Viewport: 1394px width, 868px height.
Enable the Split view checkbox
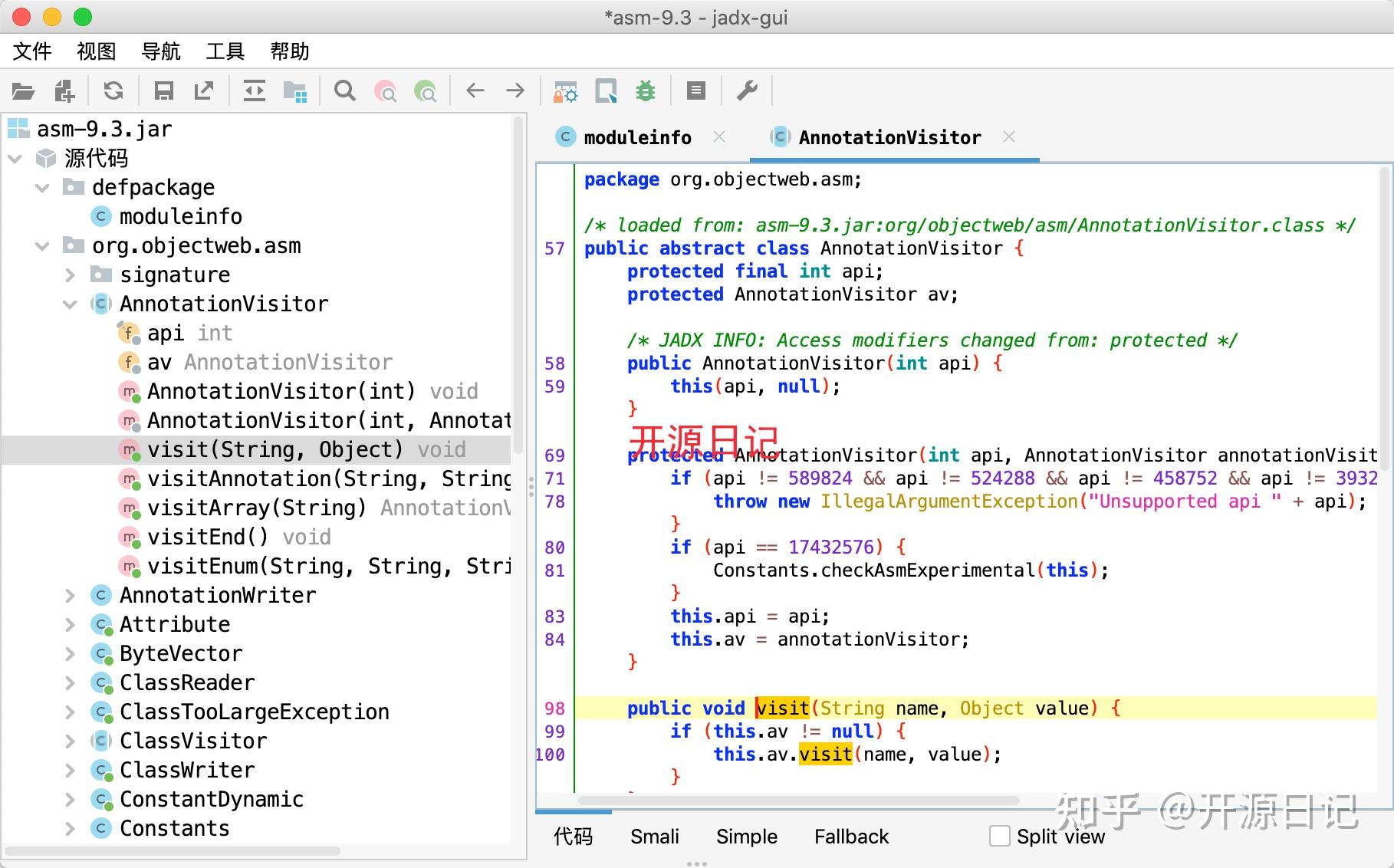coord(999,836)
